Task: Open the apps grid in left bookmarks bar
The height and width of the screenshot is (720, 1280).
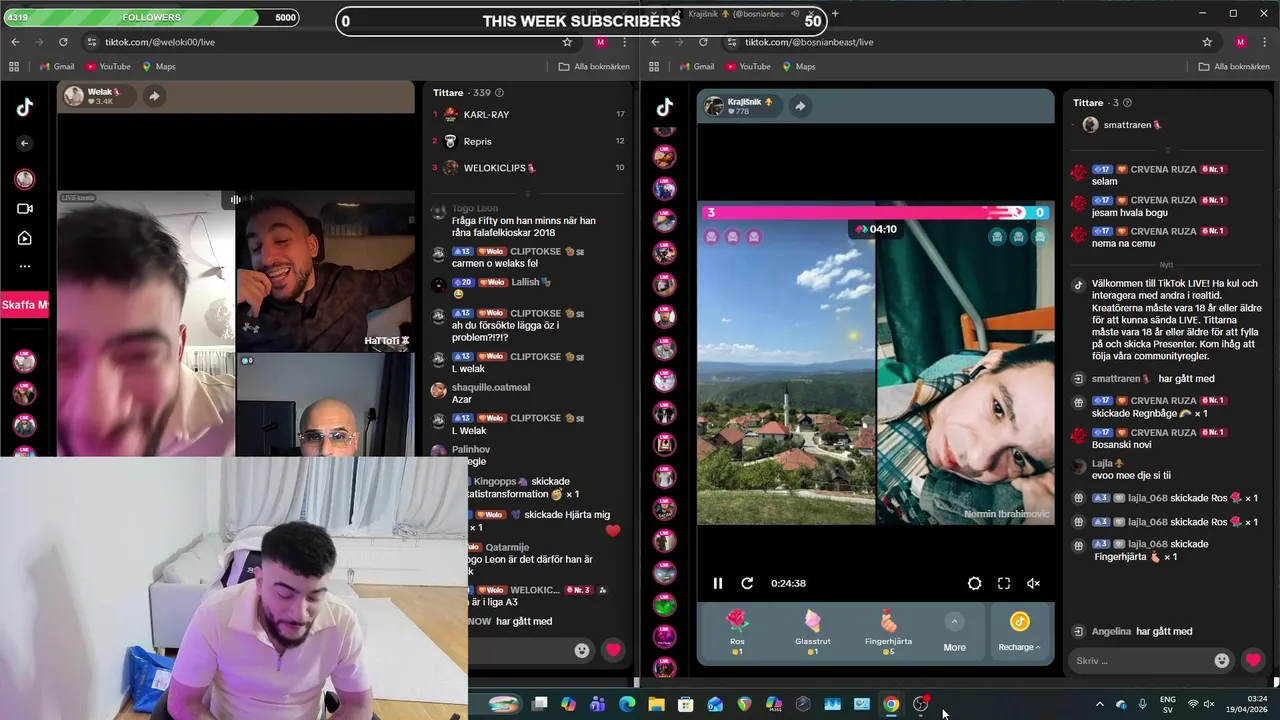Action: 14,67
